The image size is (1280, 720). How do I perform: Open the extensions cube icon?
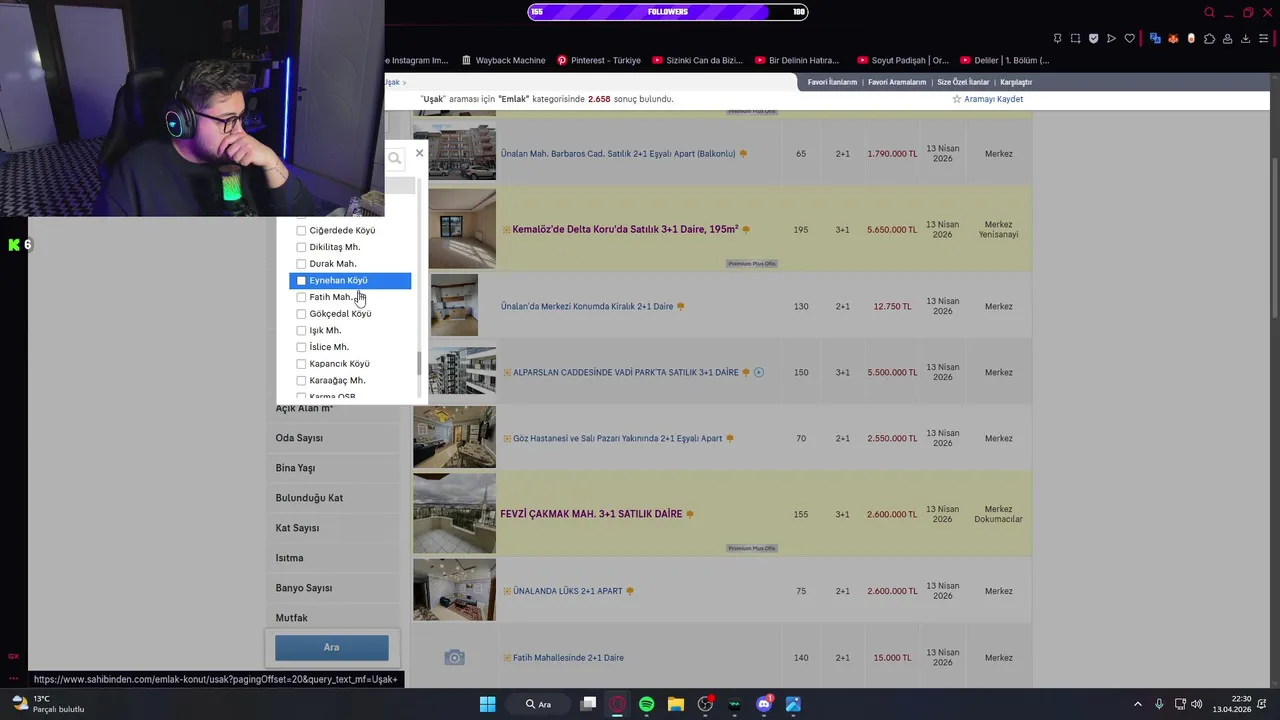point(1209,39)
